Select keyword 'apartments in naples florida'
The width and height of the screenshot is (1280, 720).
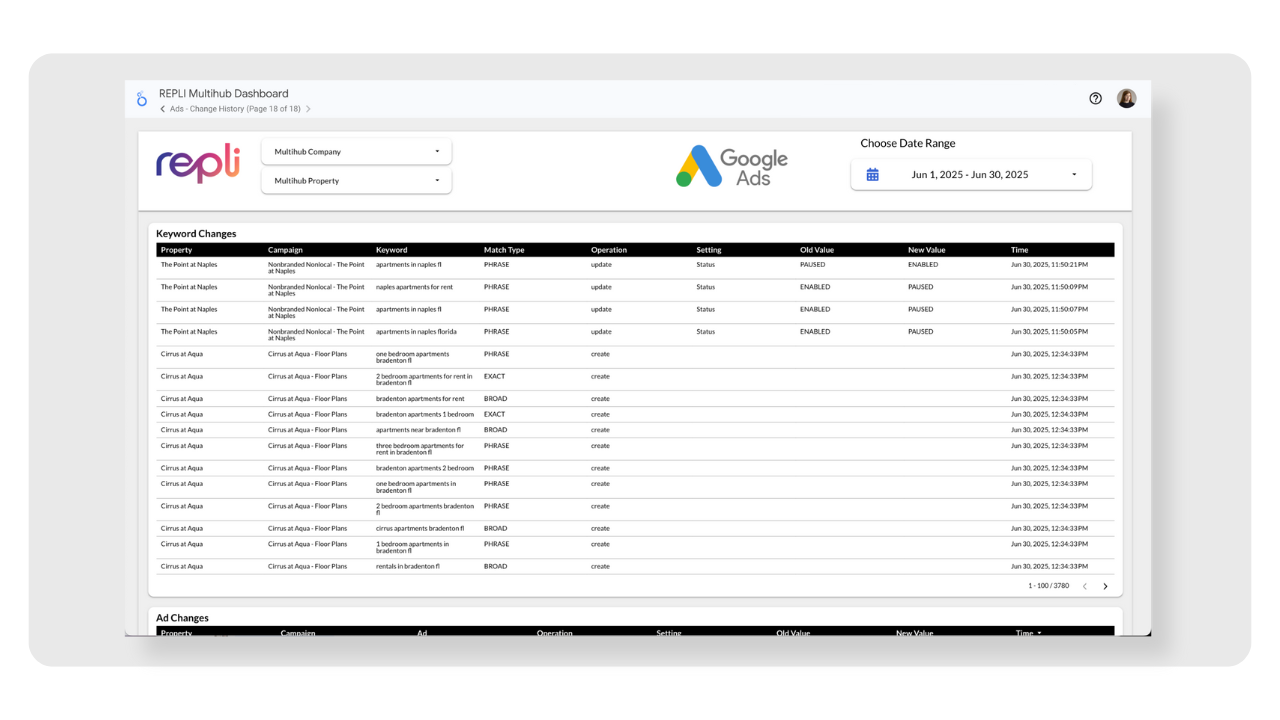pos(416,332)
